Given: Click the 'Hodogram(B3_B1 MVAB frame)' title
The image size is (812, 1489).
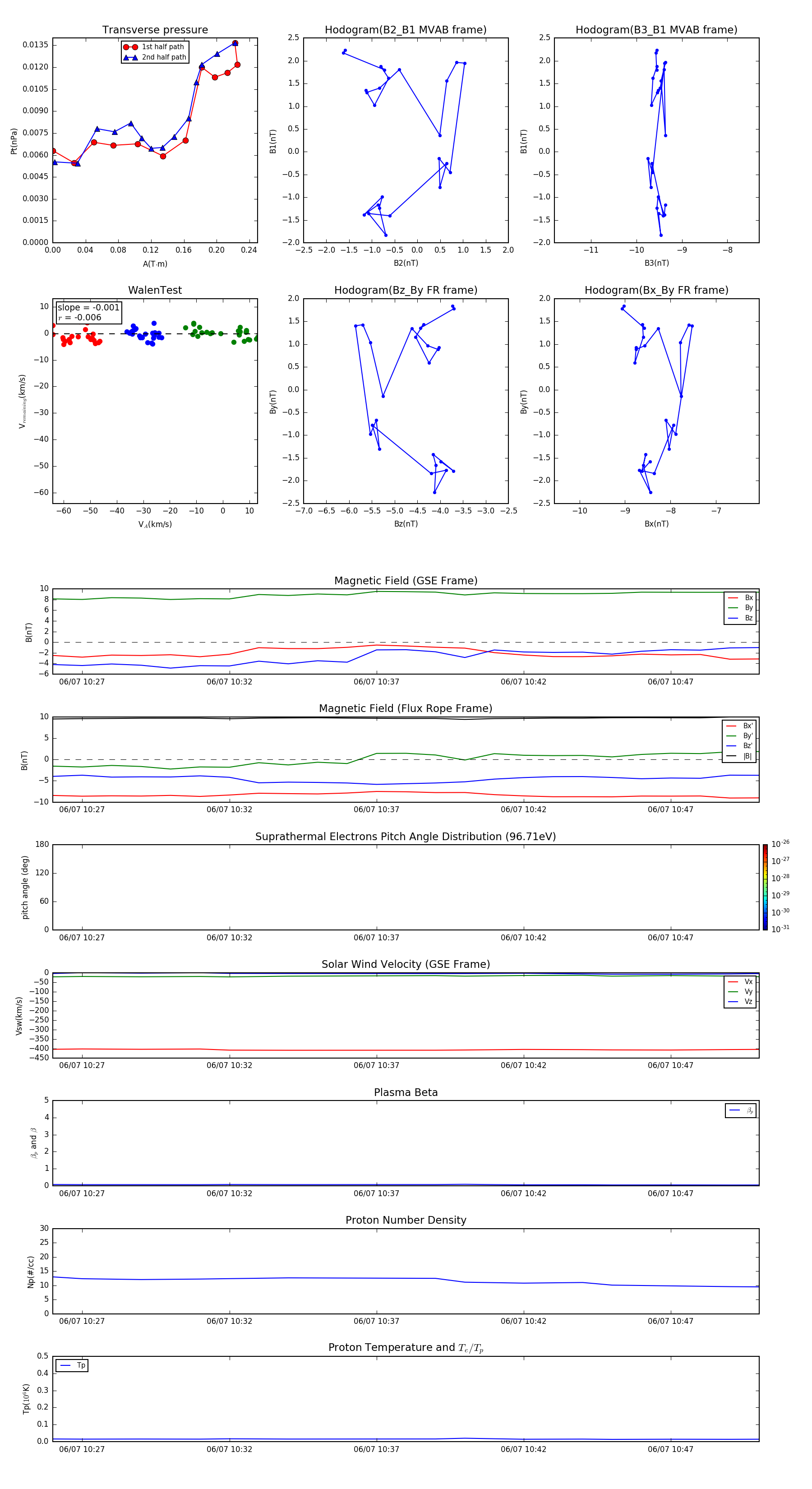Looking at the screenshot, I should (x=656, y=30).
